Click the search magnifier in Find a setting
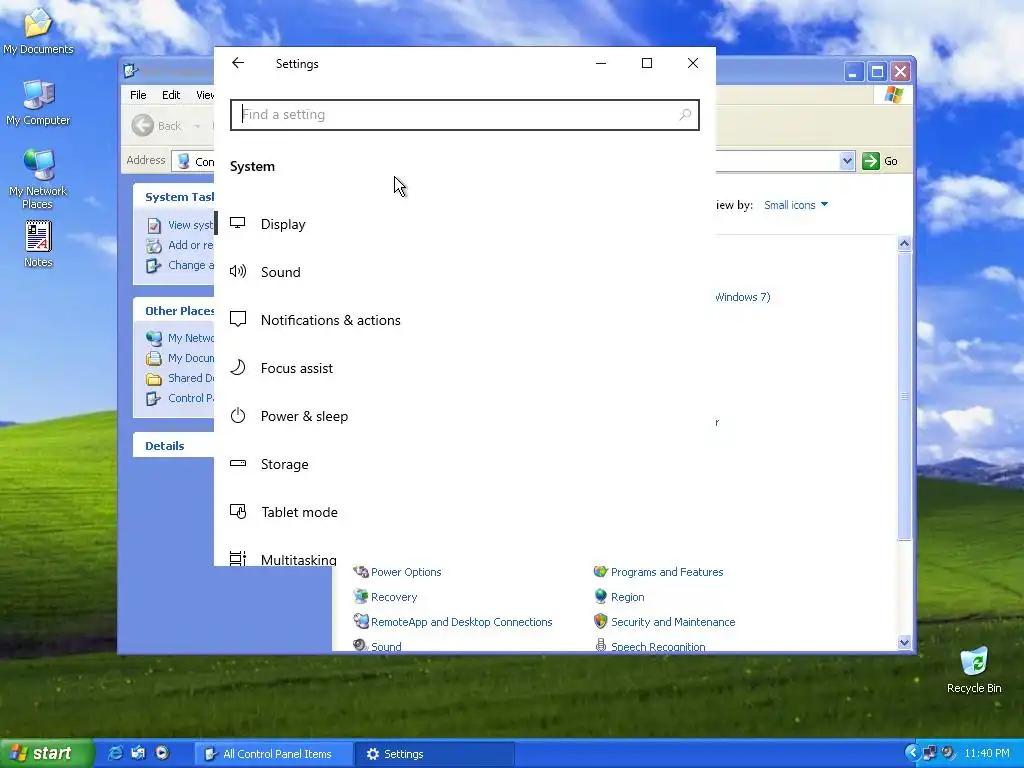This screenshot has height=768, width=1024. 685,115
